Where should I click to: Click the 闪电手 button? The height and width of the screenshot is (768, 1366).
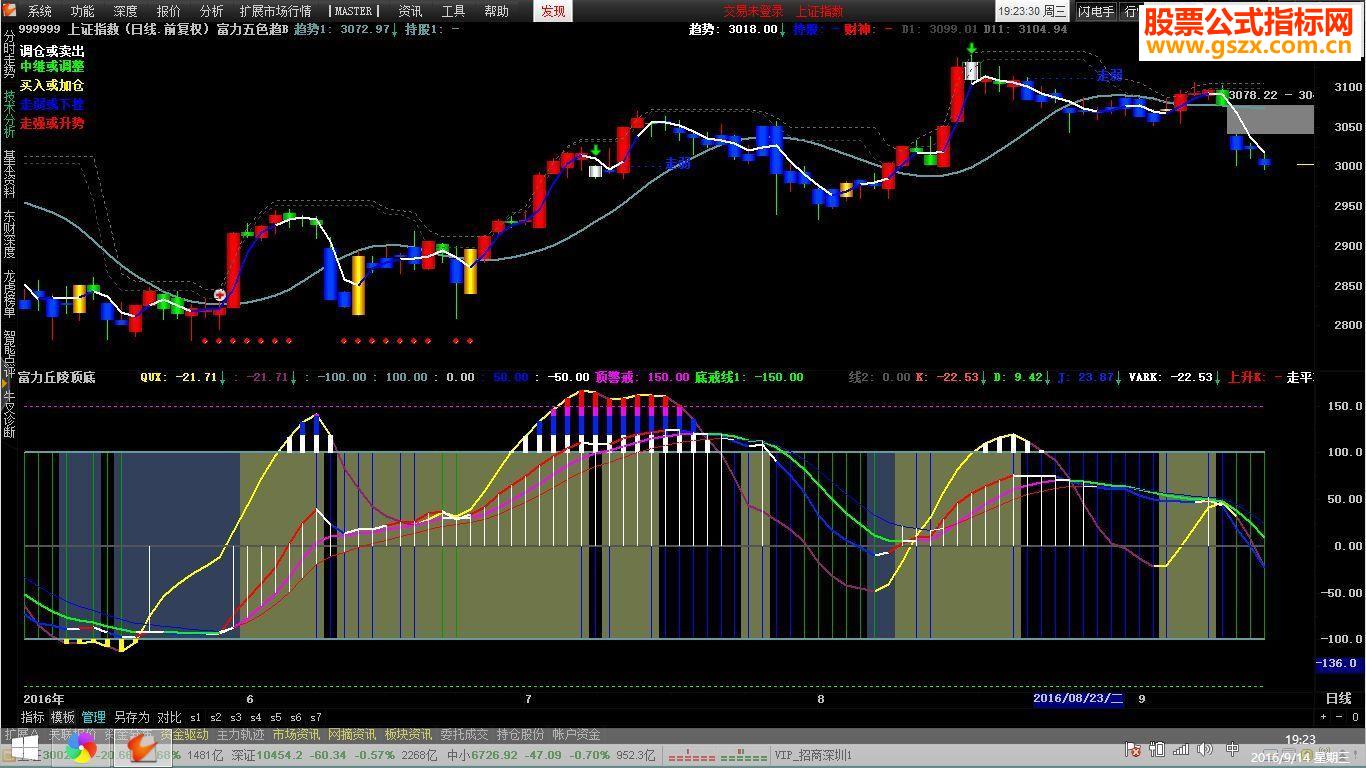[x=1096, y=11]
